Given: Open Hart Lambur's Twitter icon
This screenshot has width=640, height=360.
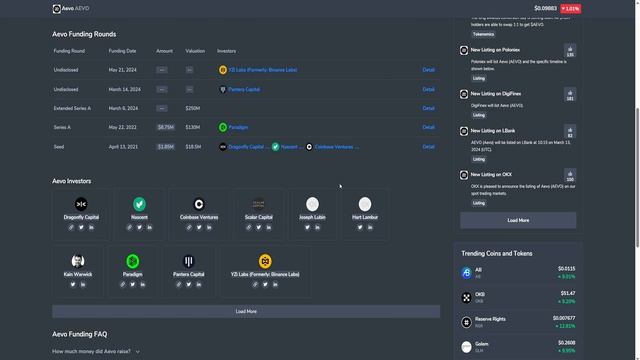Looking at the screenshot, I should click(360, 227).
